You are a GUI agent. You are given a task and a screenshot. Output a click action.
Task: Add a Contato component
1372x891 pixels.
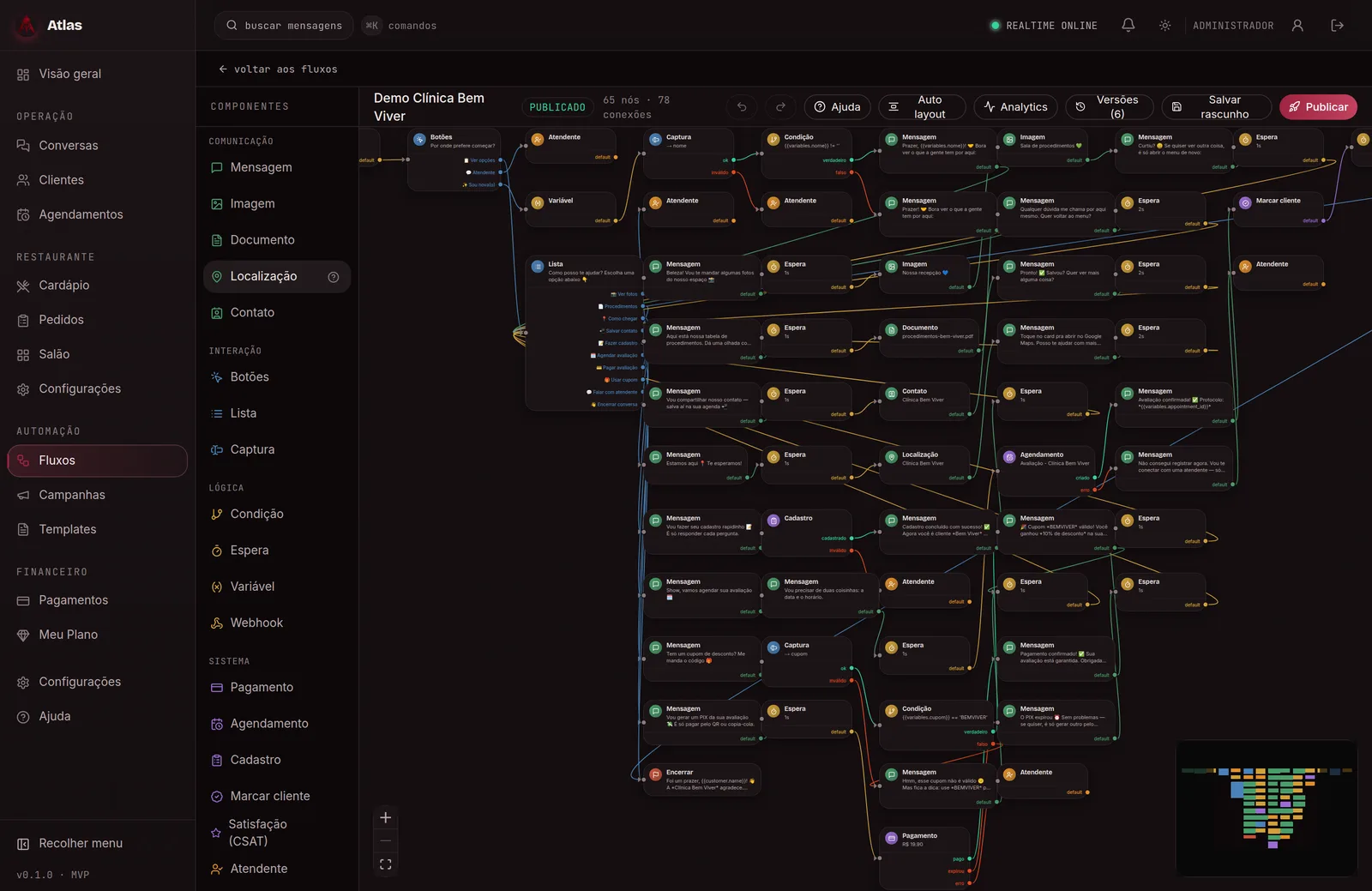tap(277, 313)
